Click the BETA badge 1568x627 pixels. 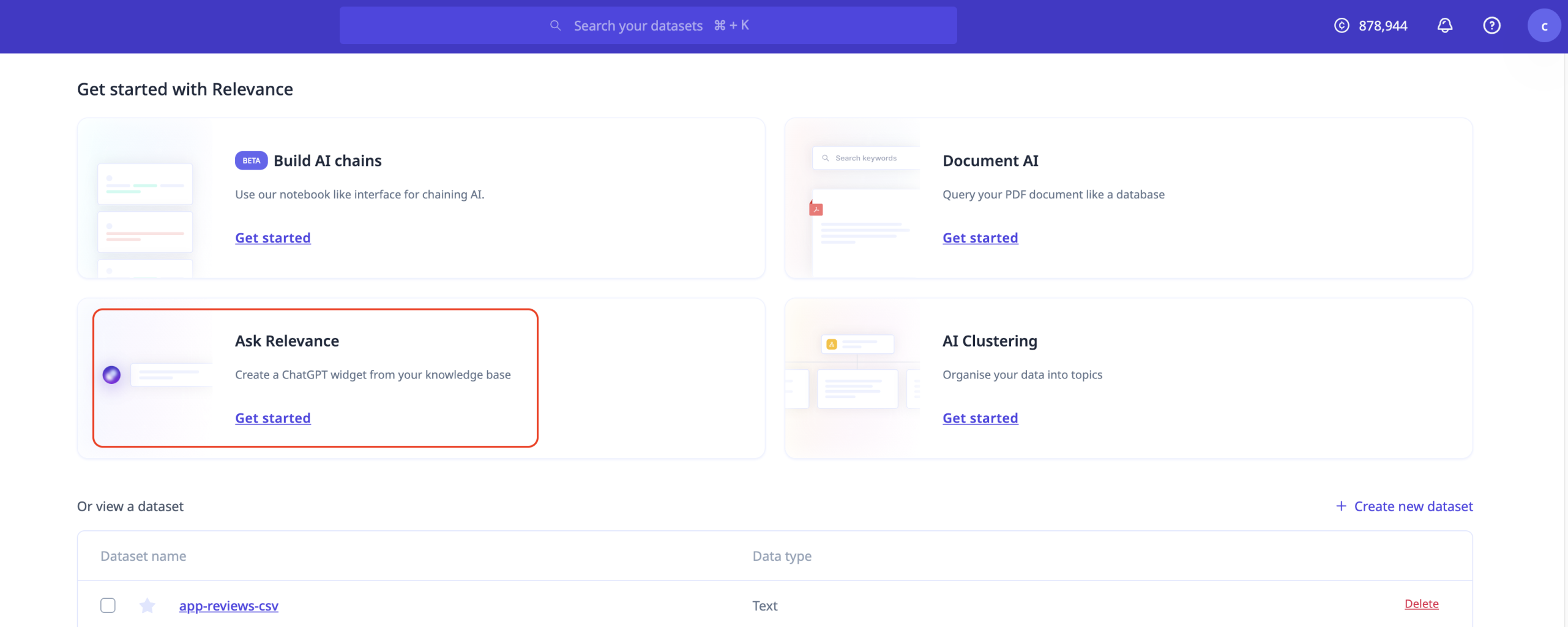coord(251,160)
